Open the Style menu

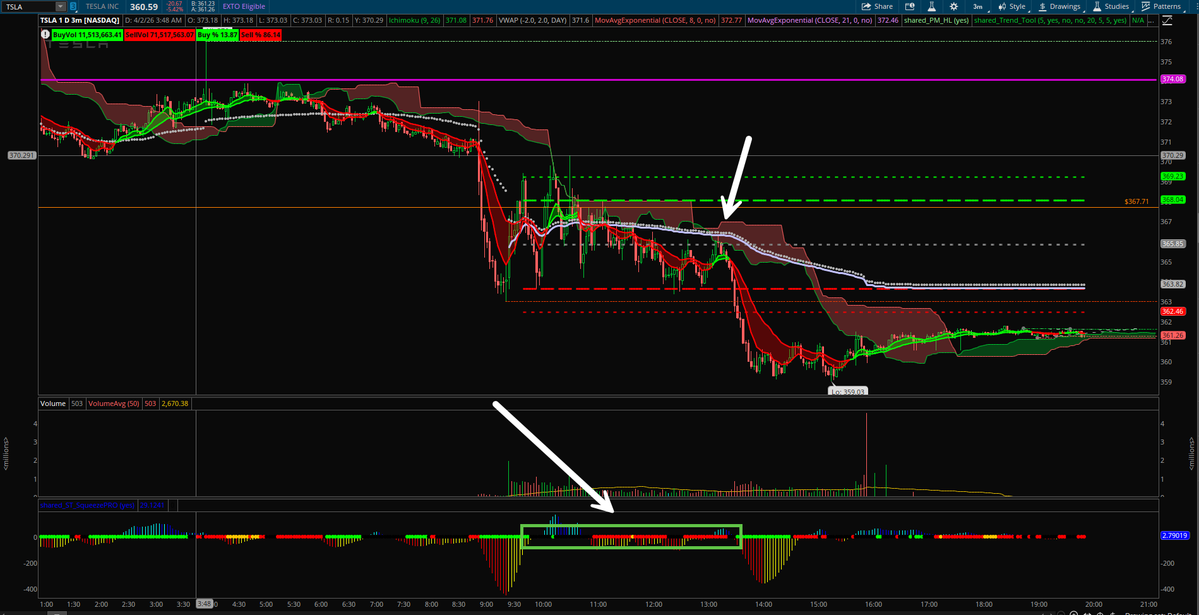point(1012,6)
